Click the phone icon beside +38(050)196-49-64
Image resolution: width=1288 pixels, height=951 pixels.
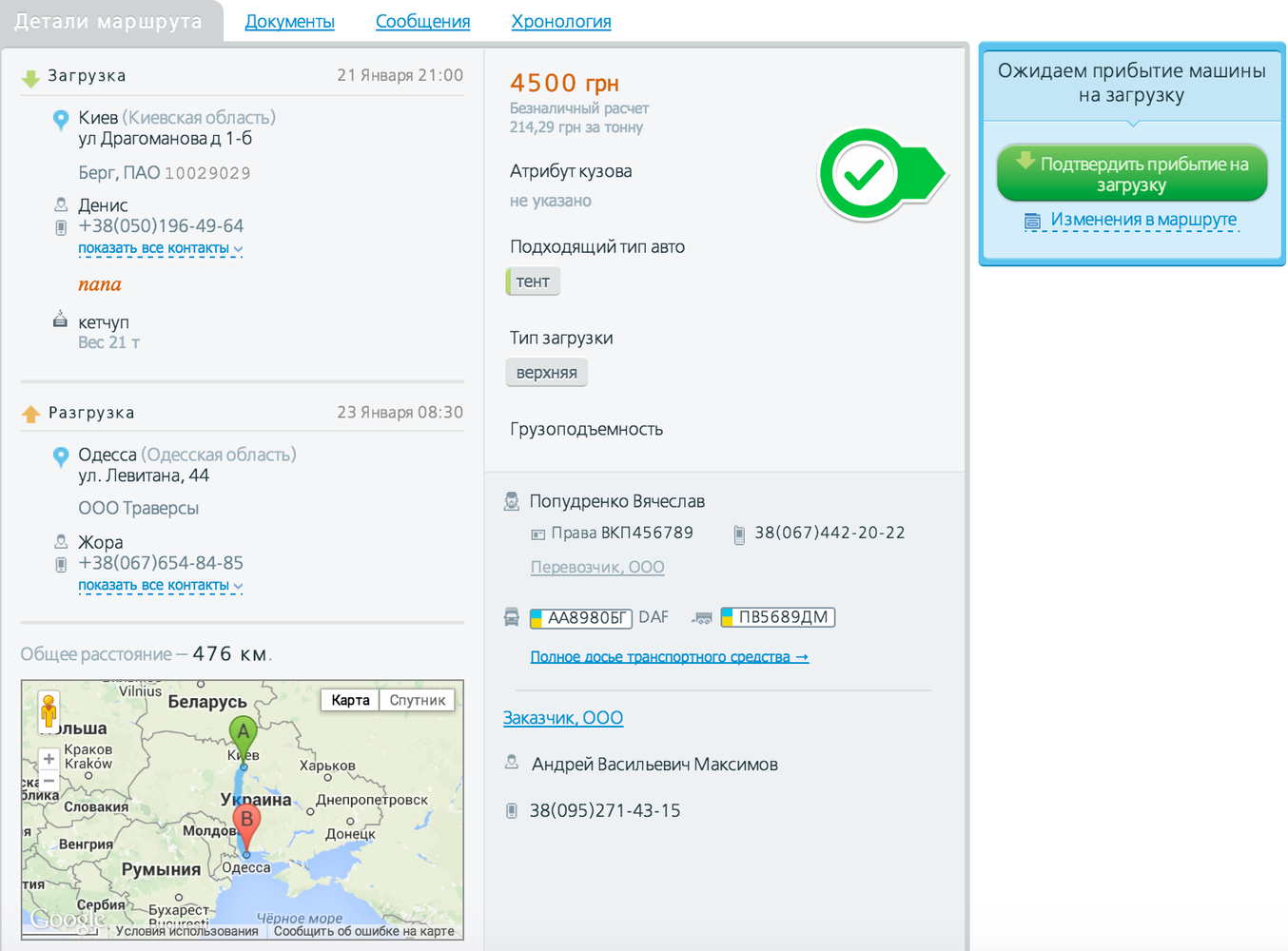tap(61, 227)
